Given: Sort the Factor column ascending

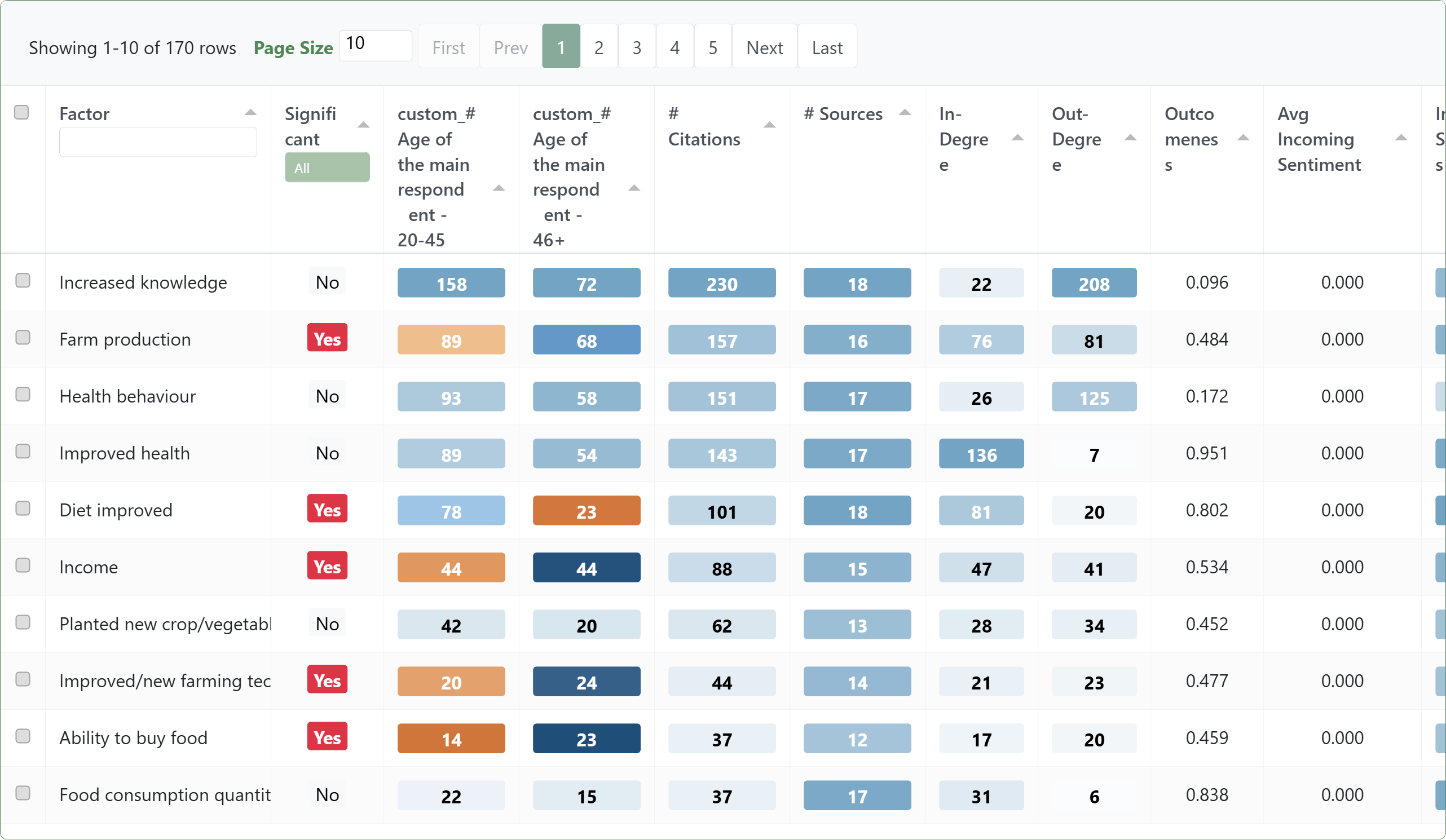Looking at the screenshot, I should pos(250,111).
